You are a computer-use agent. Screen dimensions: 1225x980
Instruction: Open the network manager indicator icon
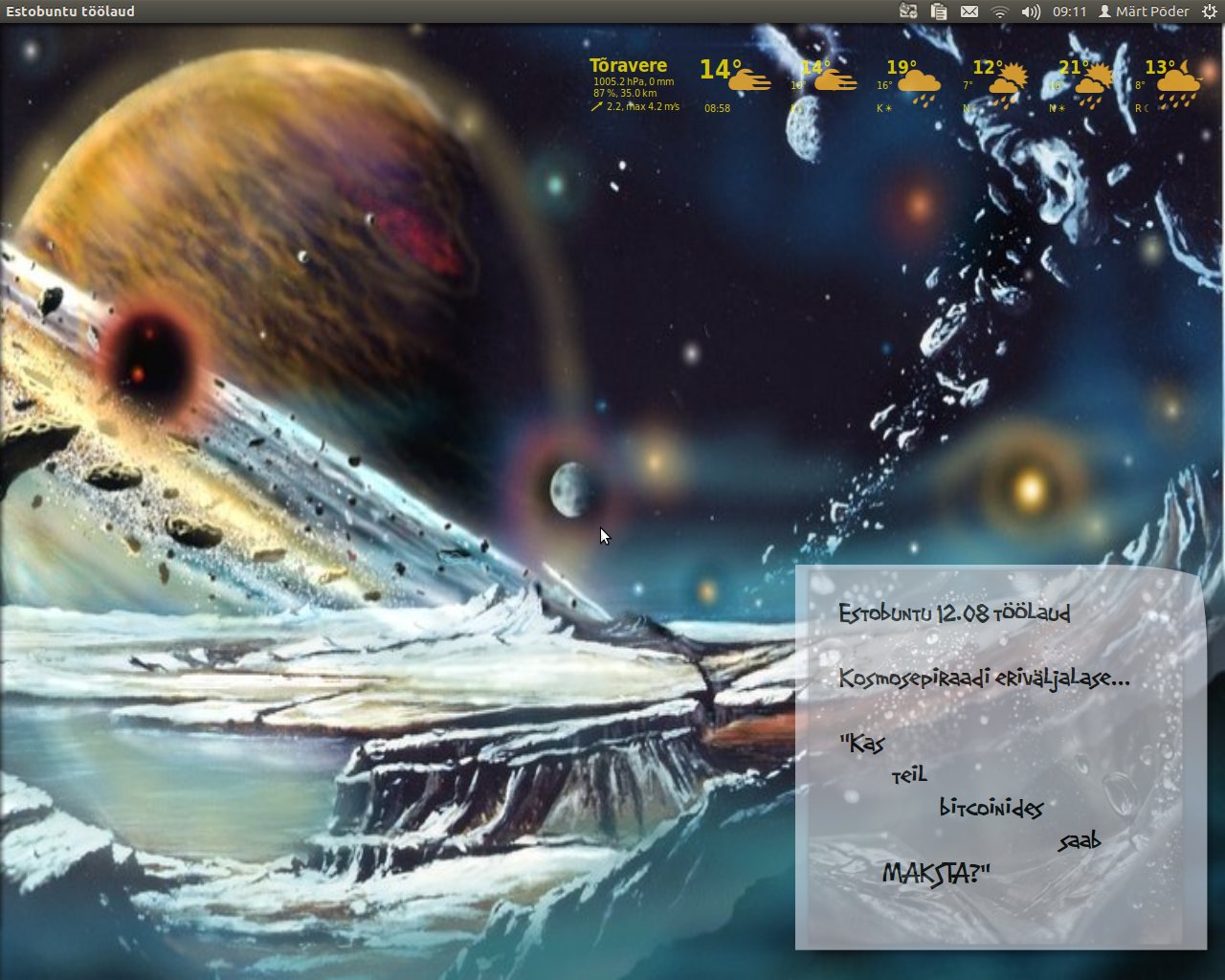click(x=908, y=11)
